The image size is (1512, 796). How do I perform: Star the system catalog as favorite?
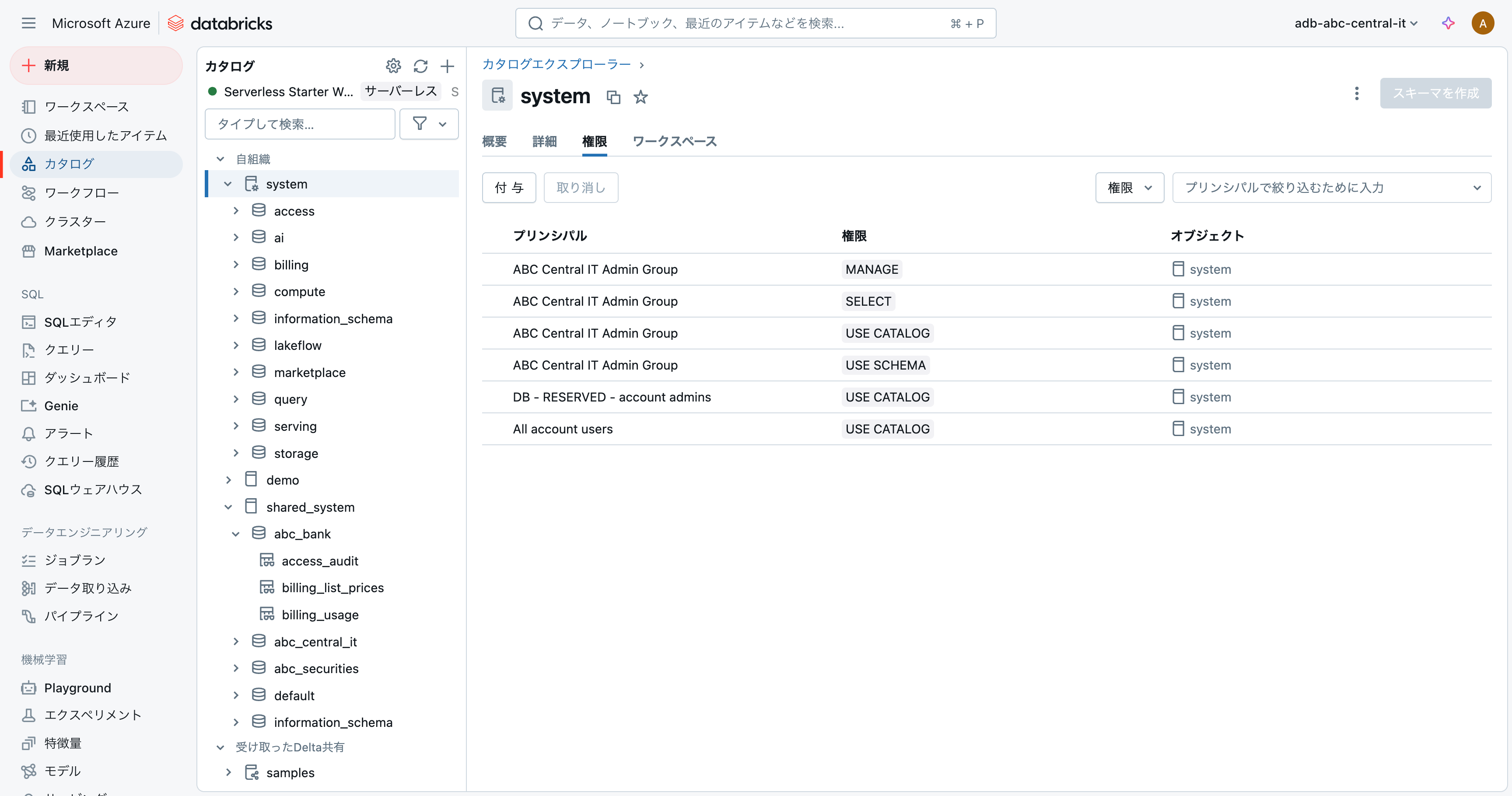pos(640,97)
